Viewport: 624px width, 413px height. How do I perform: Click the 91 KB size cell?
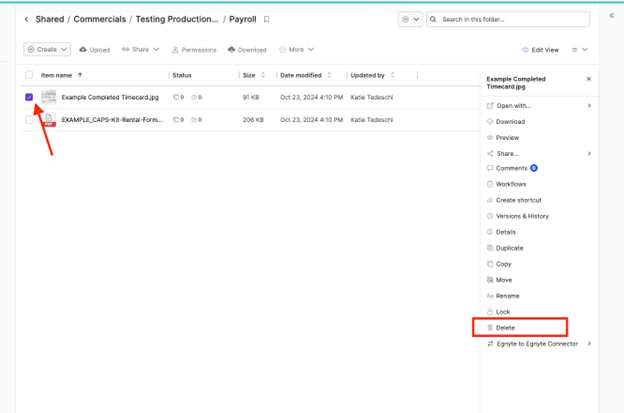(251, 97)
